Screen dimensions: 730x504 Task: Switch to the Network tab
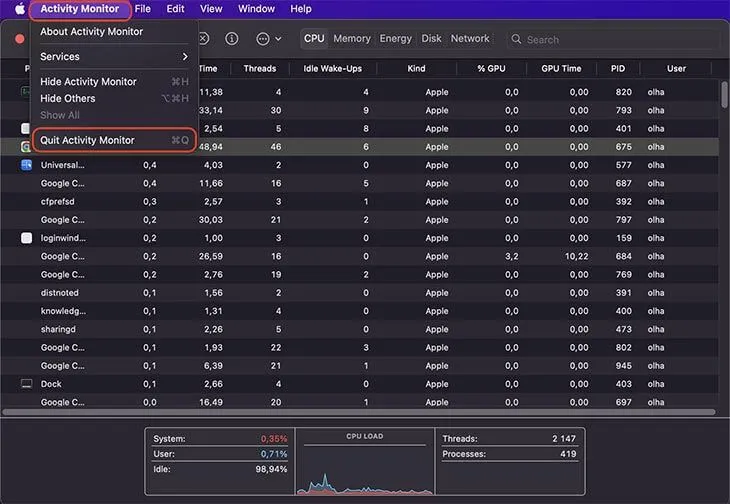coord(470,39)
